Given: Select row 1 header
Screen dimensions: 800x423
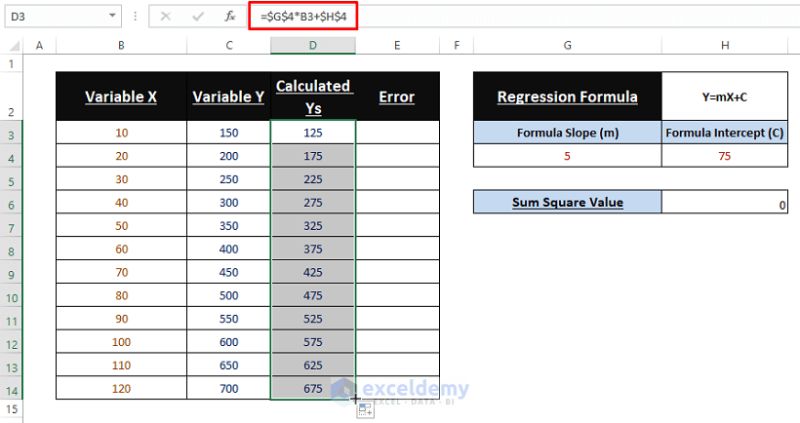Looking at the screenshot, I should pos(12,64).
